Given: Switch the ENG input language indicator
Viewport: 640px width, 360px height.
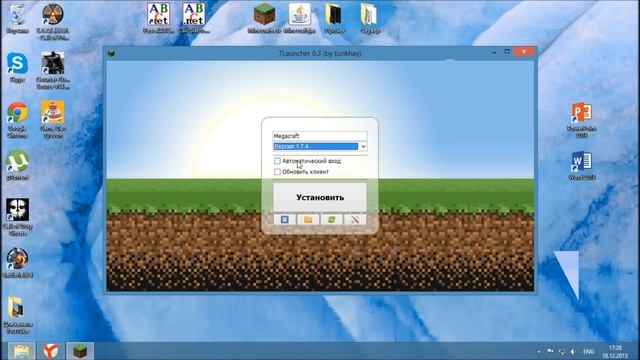Looking at the screenshot, I should tap(589, 351).
